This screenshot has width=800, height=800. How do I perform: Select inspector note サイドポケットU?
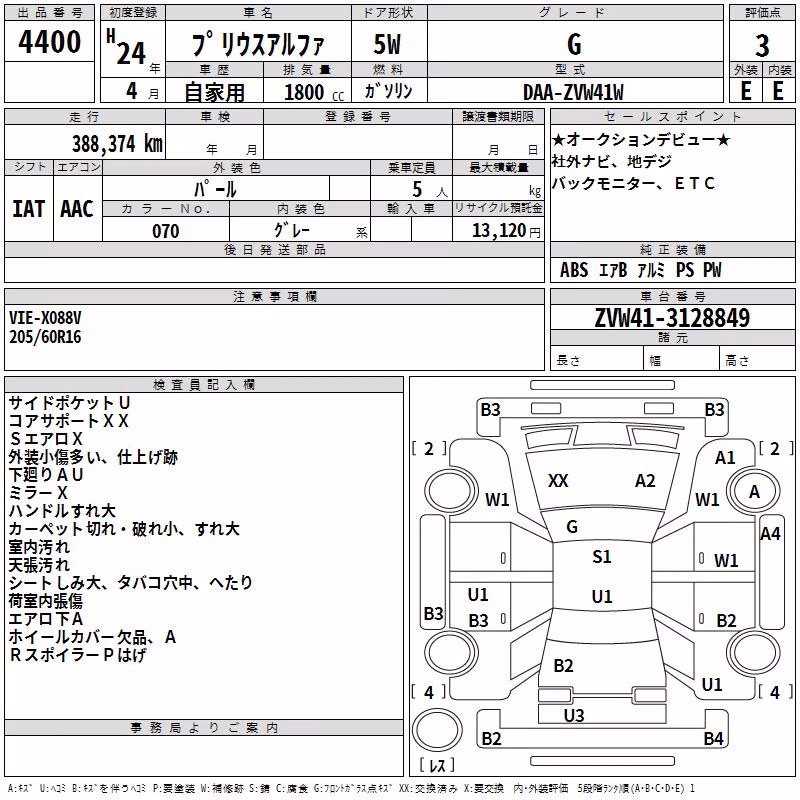tap(69, 403)
